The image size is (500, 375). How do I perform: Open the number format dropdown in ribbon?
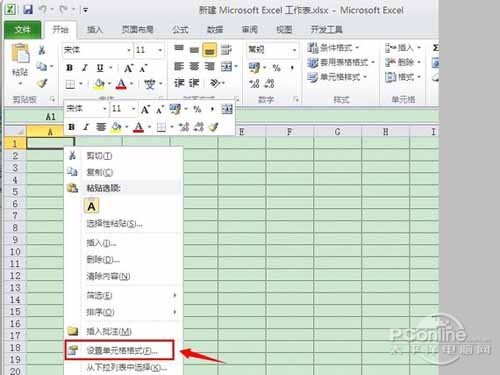(294, 50)
